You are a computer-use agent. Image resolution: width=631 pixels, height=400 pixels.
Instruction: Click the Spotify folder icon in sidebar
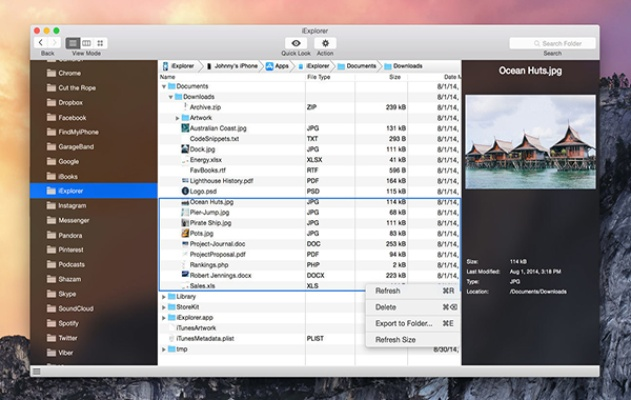coord(49,324)
